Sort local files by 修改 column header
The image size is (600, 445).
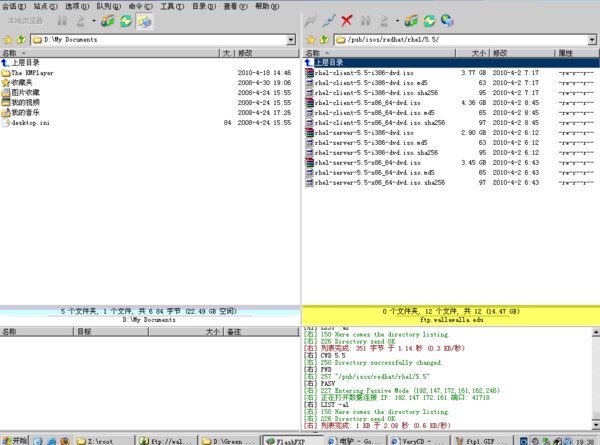coord(245,52)
